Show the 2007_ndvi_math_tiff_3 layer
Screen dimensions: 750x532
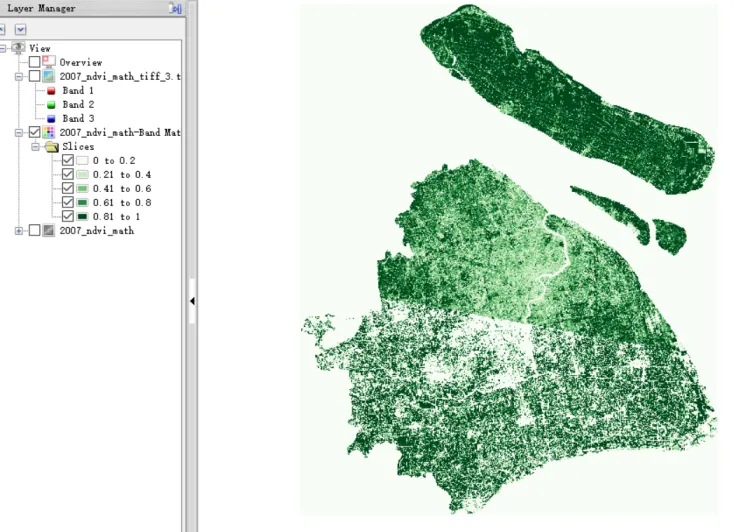coord(35,76)
